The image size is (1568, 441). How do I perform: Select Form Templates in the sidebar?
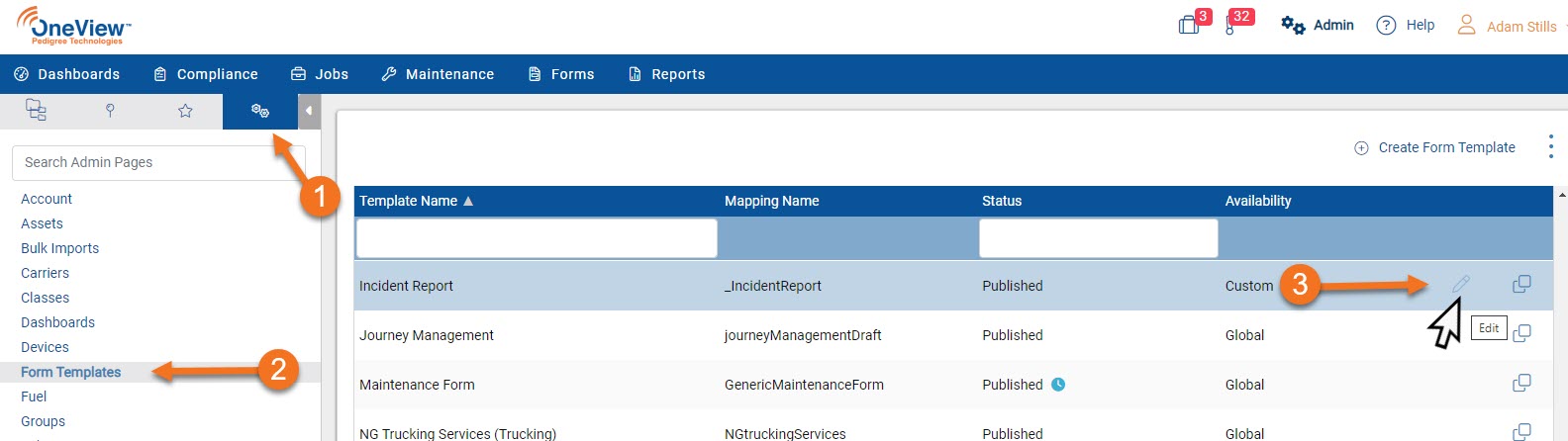(70, 372)
